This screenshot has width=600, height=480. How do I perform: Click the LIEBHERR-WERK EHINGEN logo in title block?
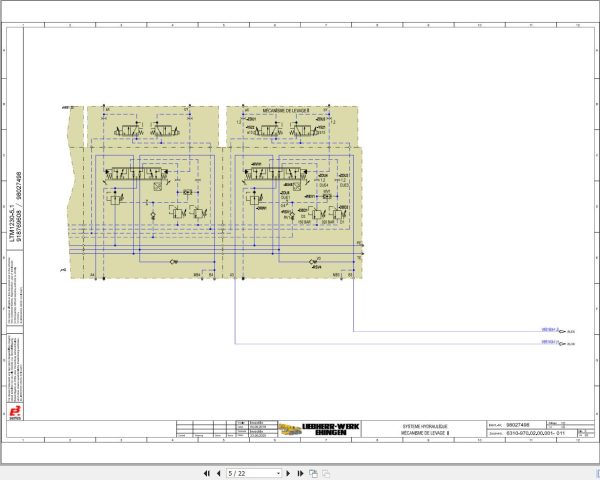pyautogui.click(x=331, y=429)
